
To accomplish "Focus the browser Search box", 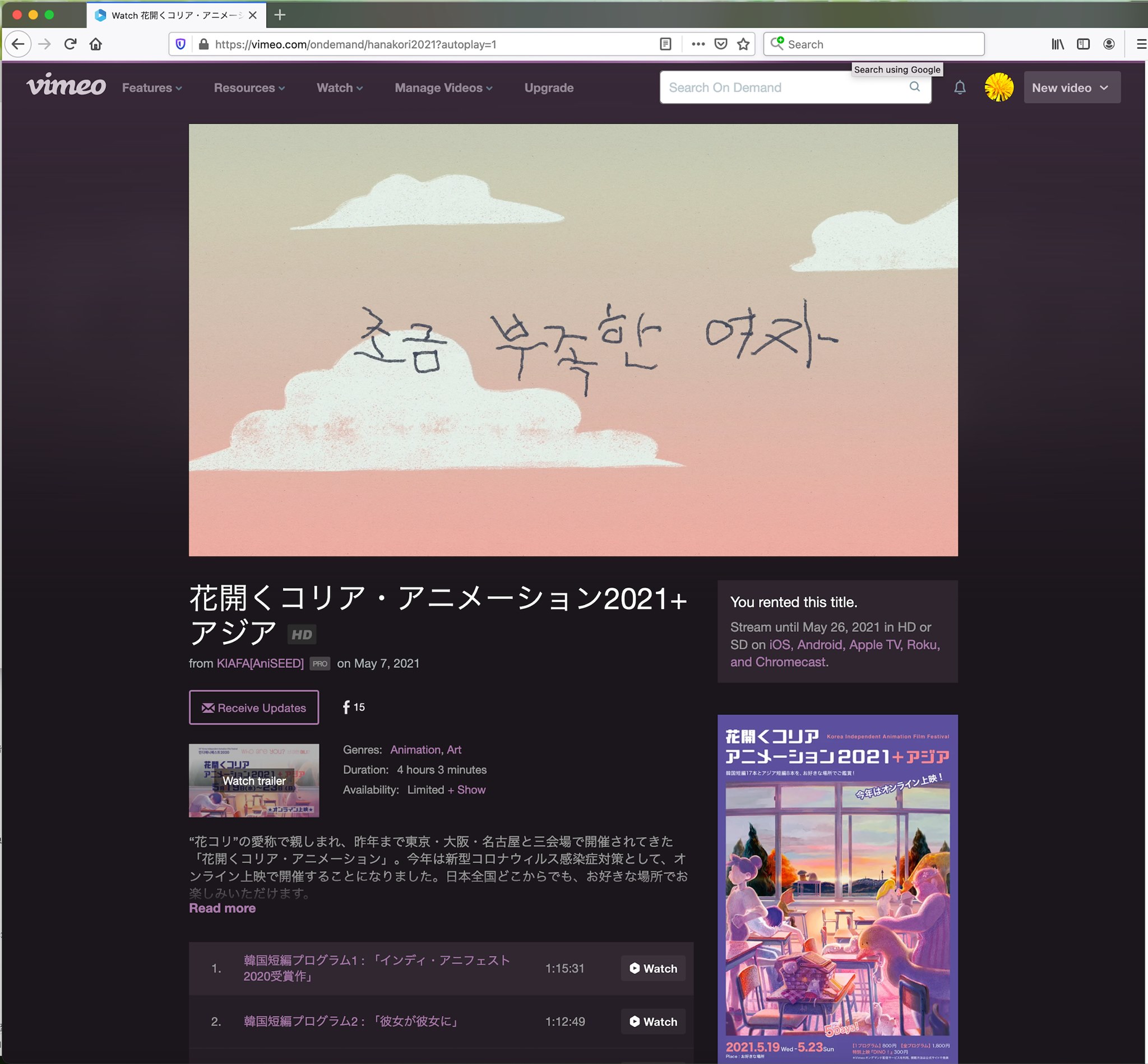I will point(874,44).
